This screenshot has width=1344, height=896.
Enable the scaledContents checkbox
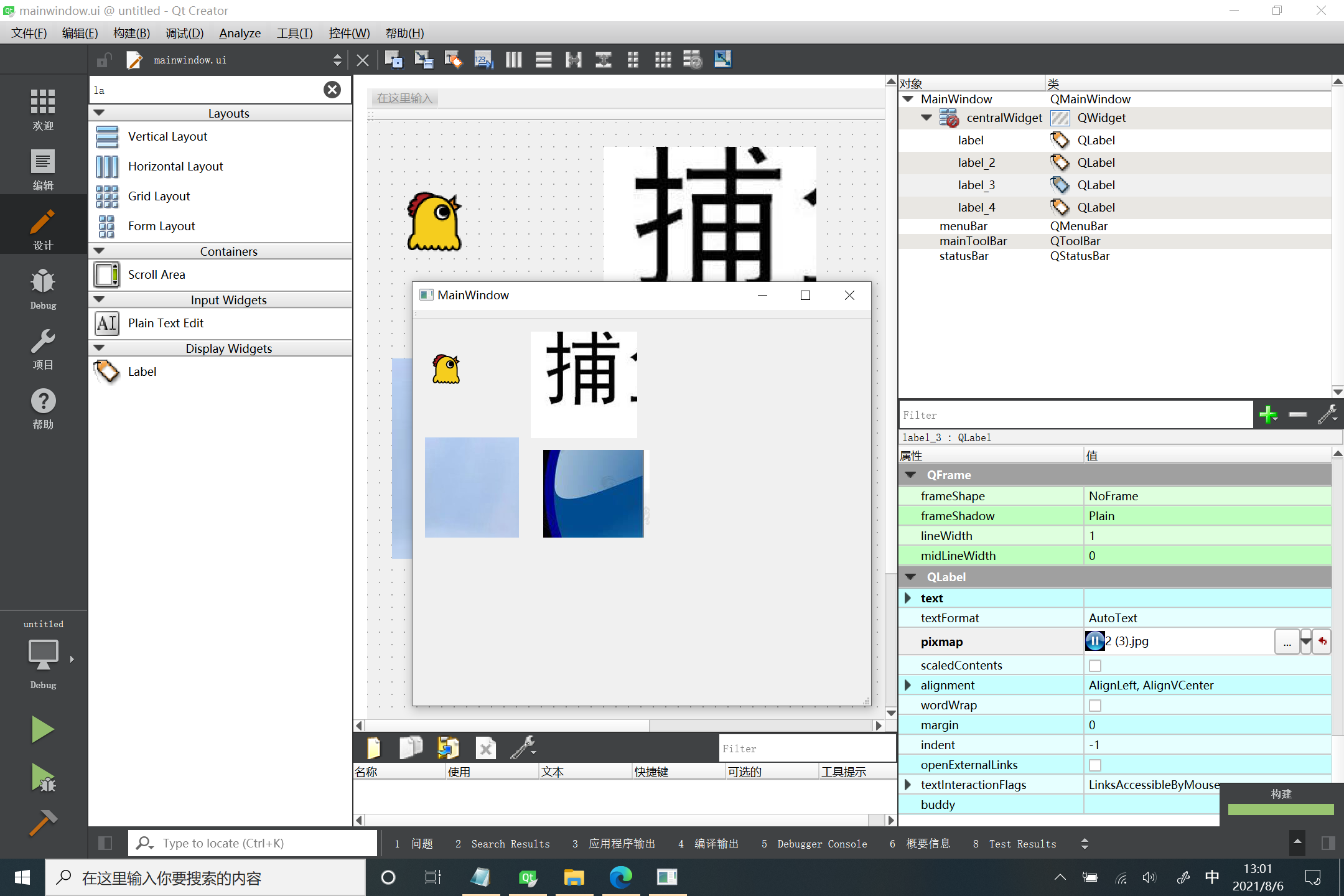1095,666
